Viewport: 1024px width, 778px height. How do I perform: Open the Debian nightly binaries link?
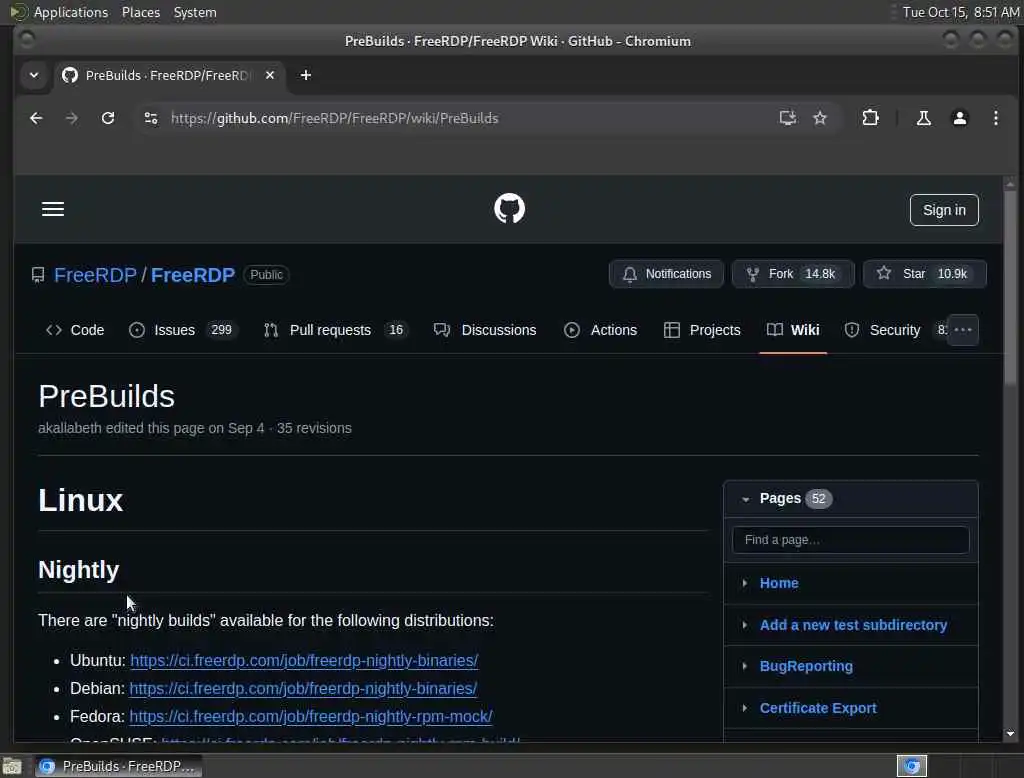tap(303, 689)
